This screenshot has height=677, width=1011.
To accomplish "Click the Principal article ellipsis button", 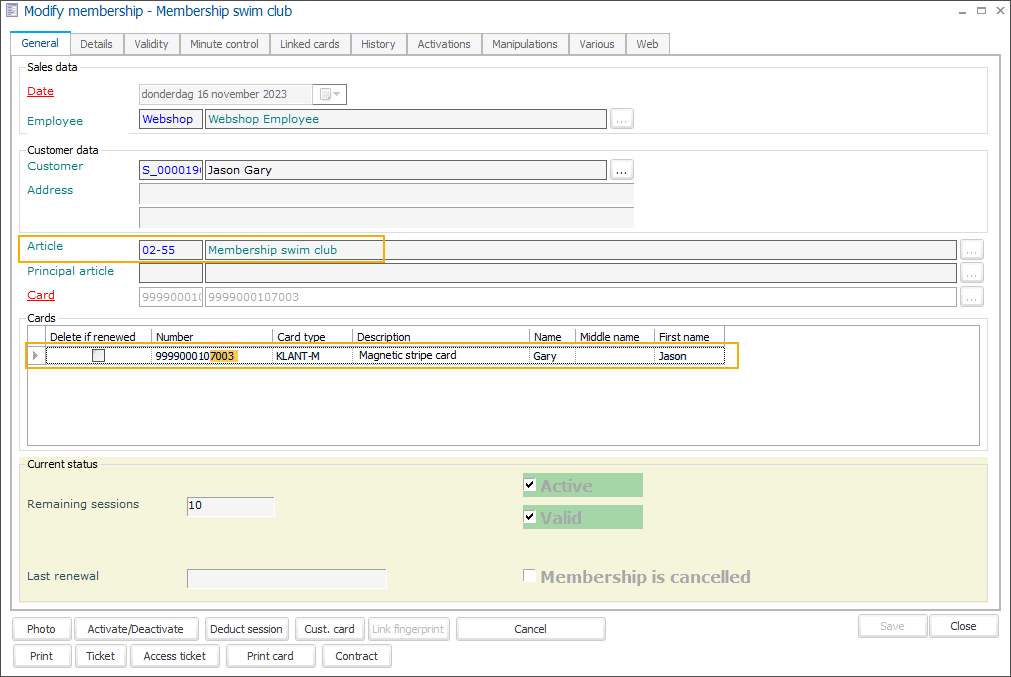I will [x=971, y=273].
